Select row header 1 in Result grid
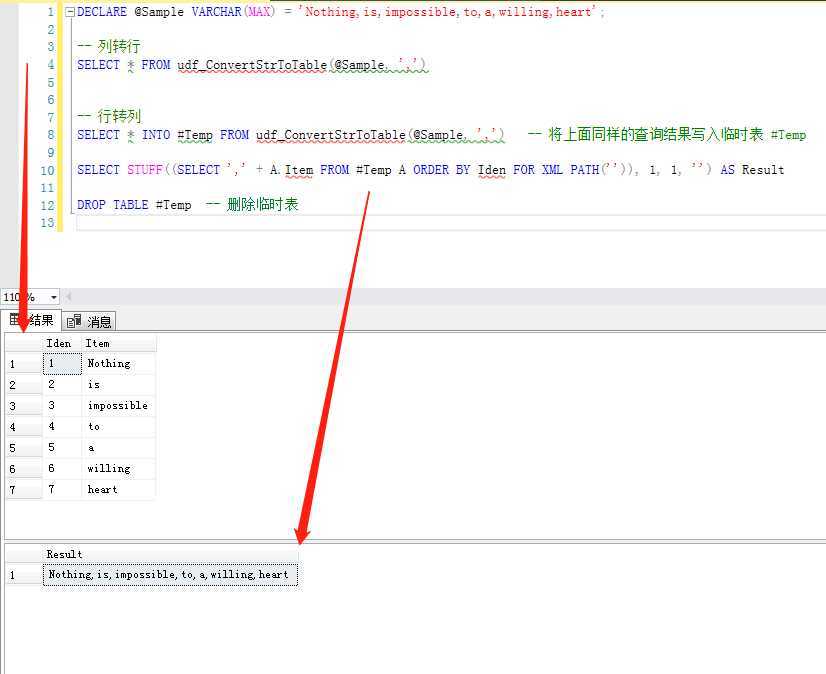Image resolution: width=826 pixels, height=674 pixels. coord(24,575)
